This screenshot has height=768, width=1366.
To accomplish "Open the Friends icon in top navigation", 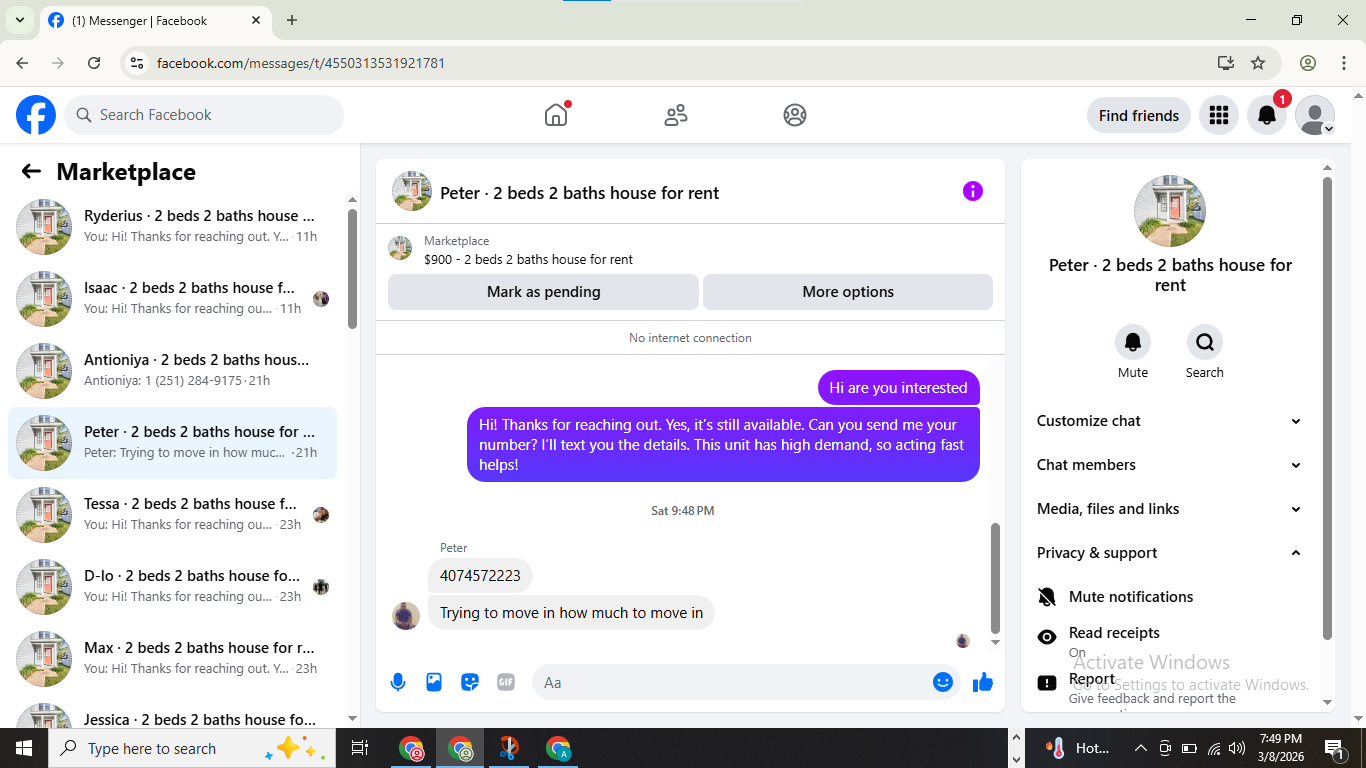I will click(676, 115).
